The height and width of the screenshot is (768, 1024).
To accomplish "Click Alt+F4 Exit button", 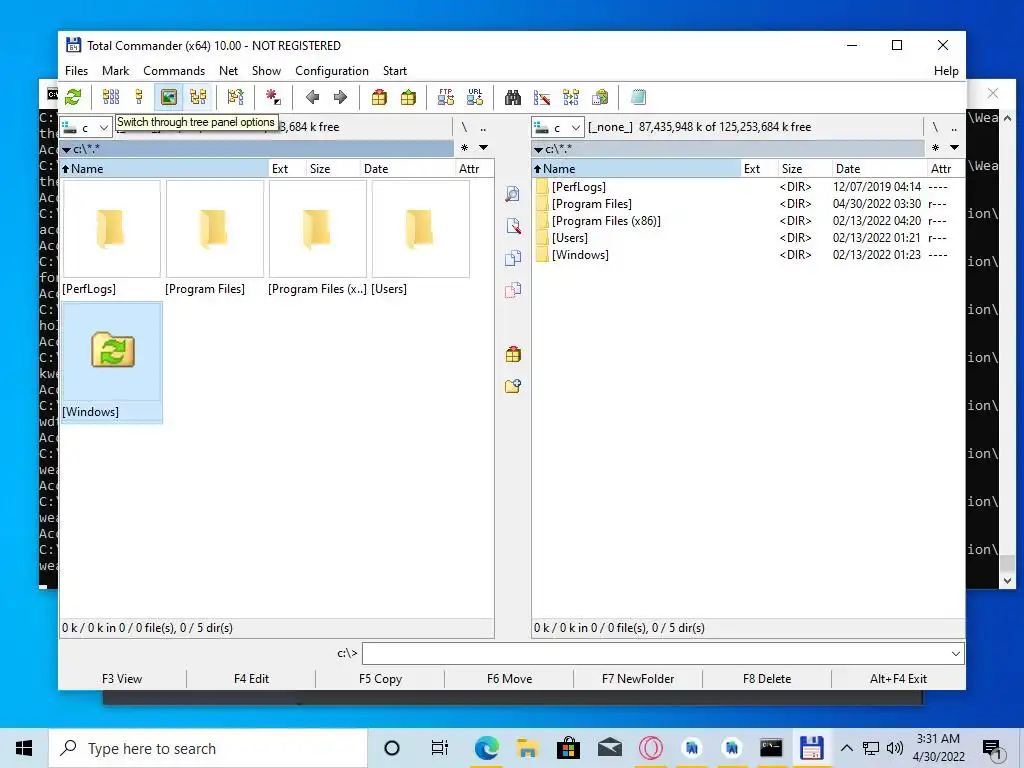I will 898,679.
